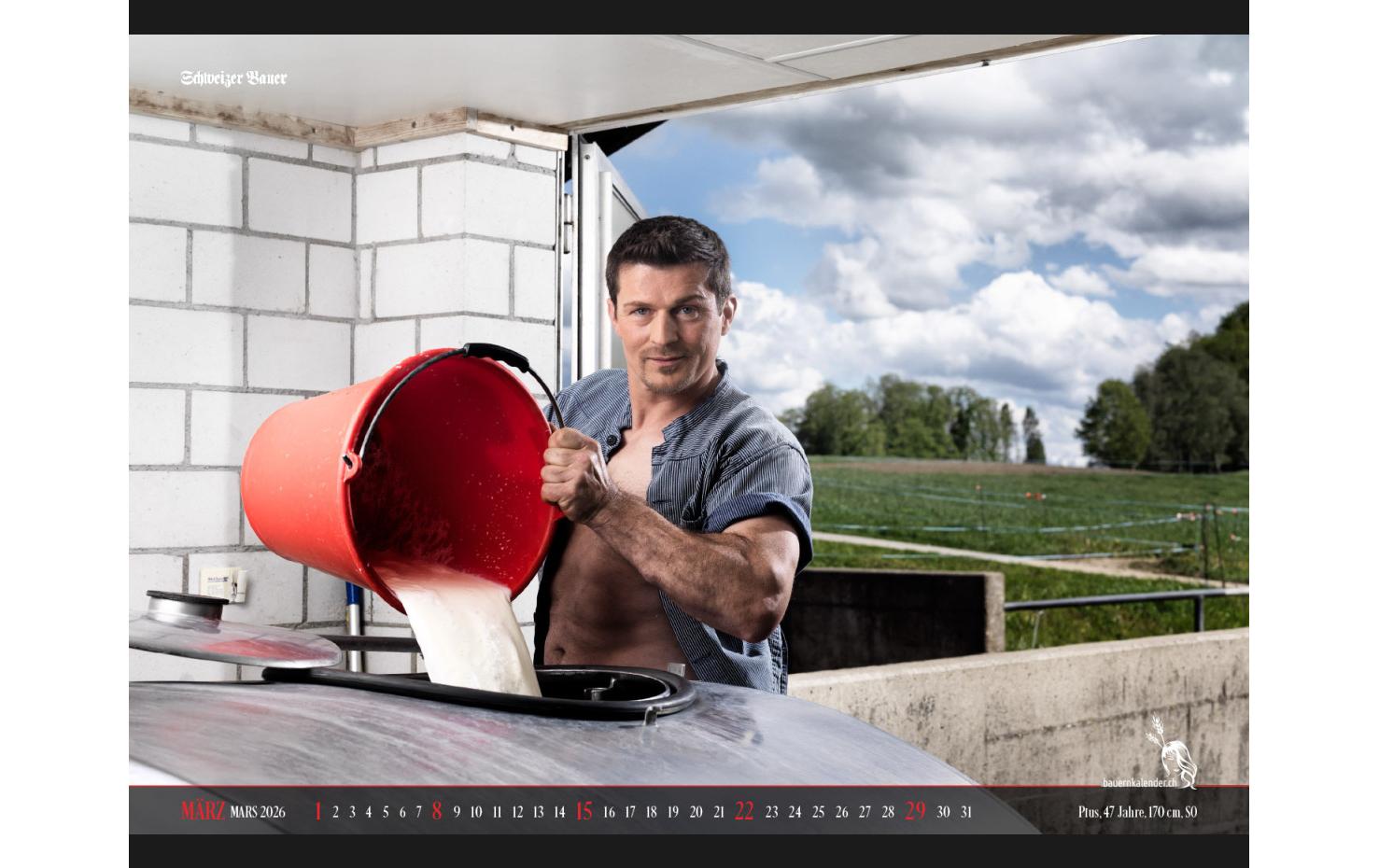Click date 31 at the end
This screenshot has height=868, width=1379.
click(964, 812)
